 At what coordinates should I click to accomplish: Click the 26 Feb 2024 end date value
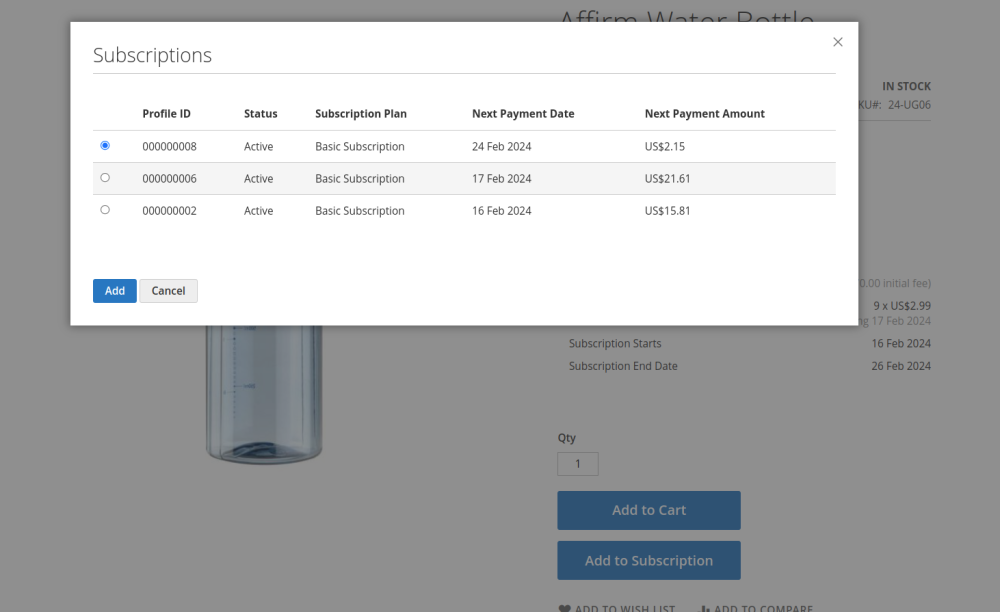point(901,366)
